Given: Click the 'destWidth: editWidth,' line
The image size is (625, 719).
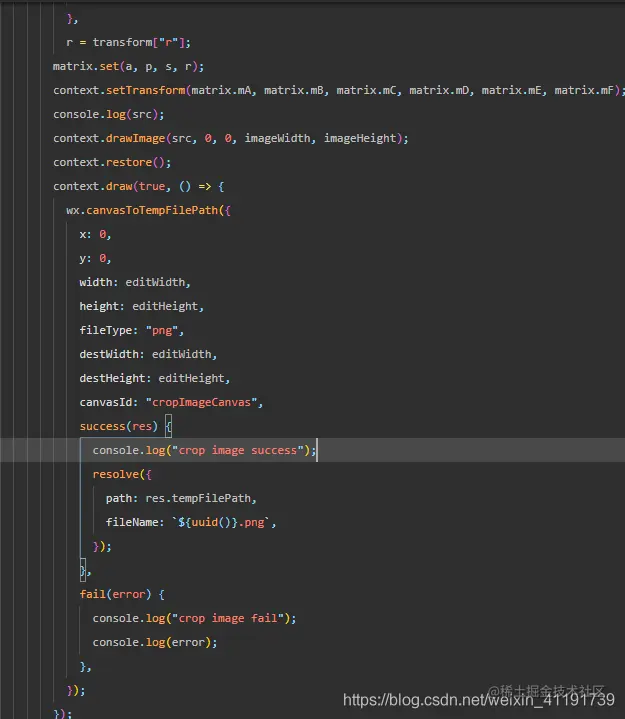Looking at the screenshot, I should click(x=148, y=354).
